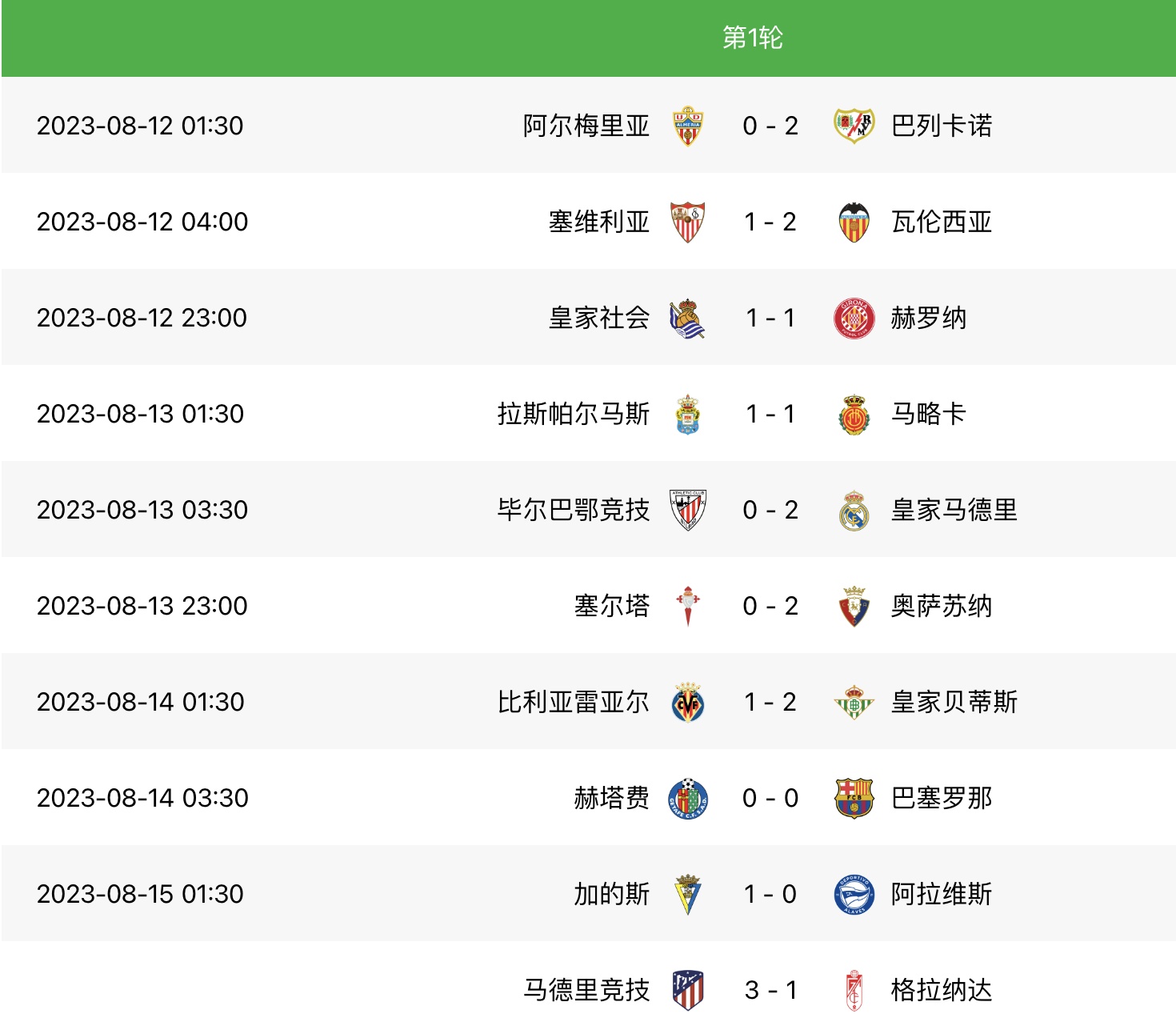Click the 3 - 1 match score
Image resolution: width=1176 pixels, height=1026 pixels.
[x=770, y=990]
